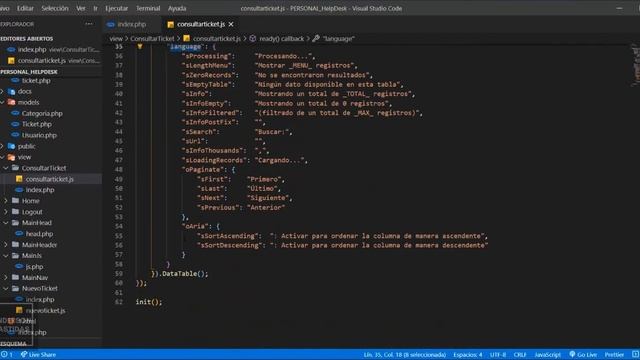Open the Editar menu
Viewport: 640px width, 360px height.
[25, 8]
